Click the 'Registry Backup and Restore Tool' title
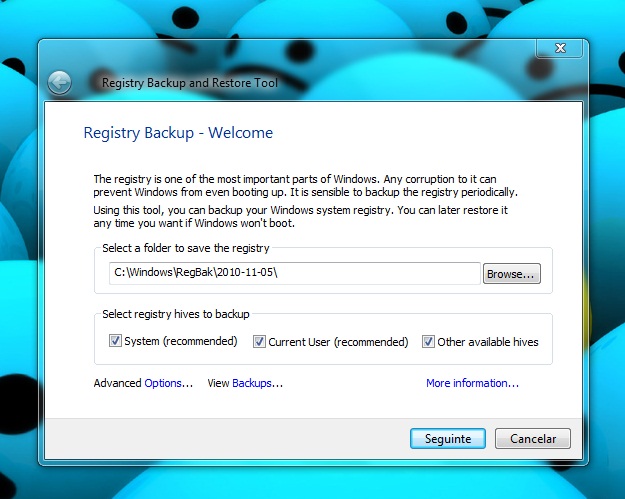Image resolution: width=625 pixels, height=499 pixels. coord(190,83)
